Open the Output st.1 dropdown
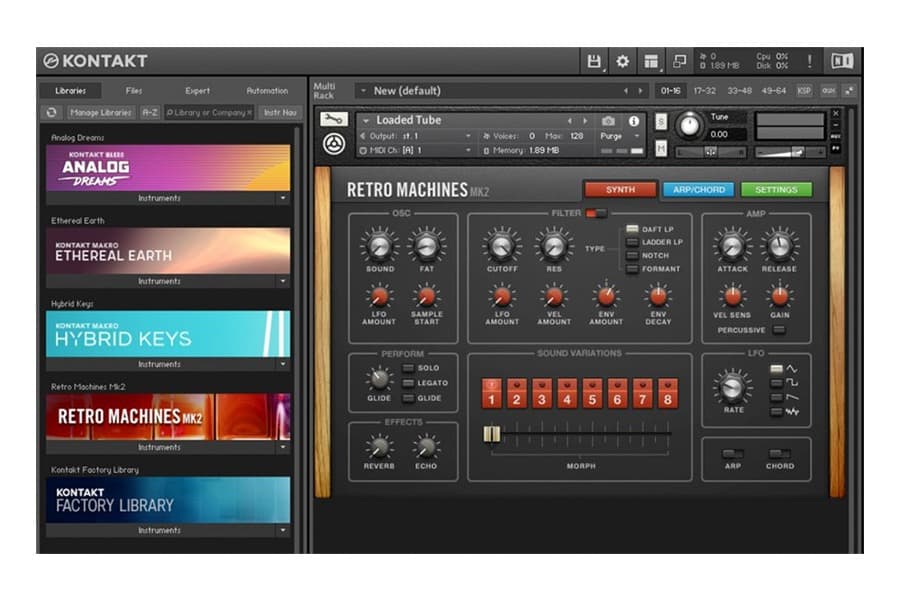Screen dimensions: 900x600 tap(468, 136)
